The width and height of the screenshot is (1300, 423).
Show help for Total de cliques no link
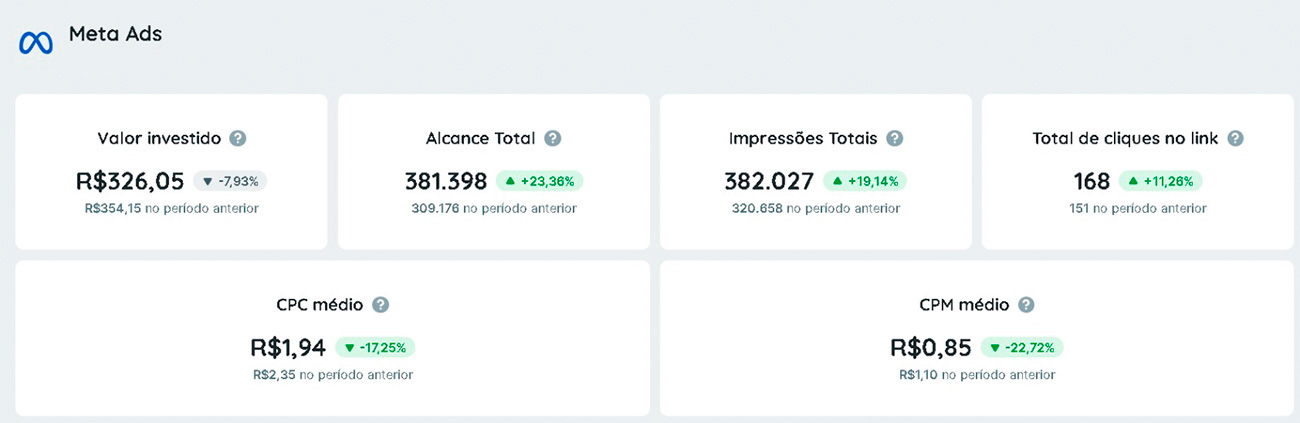pyautogui.click(x=1236, y=138)
